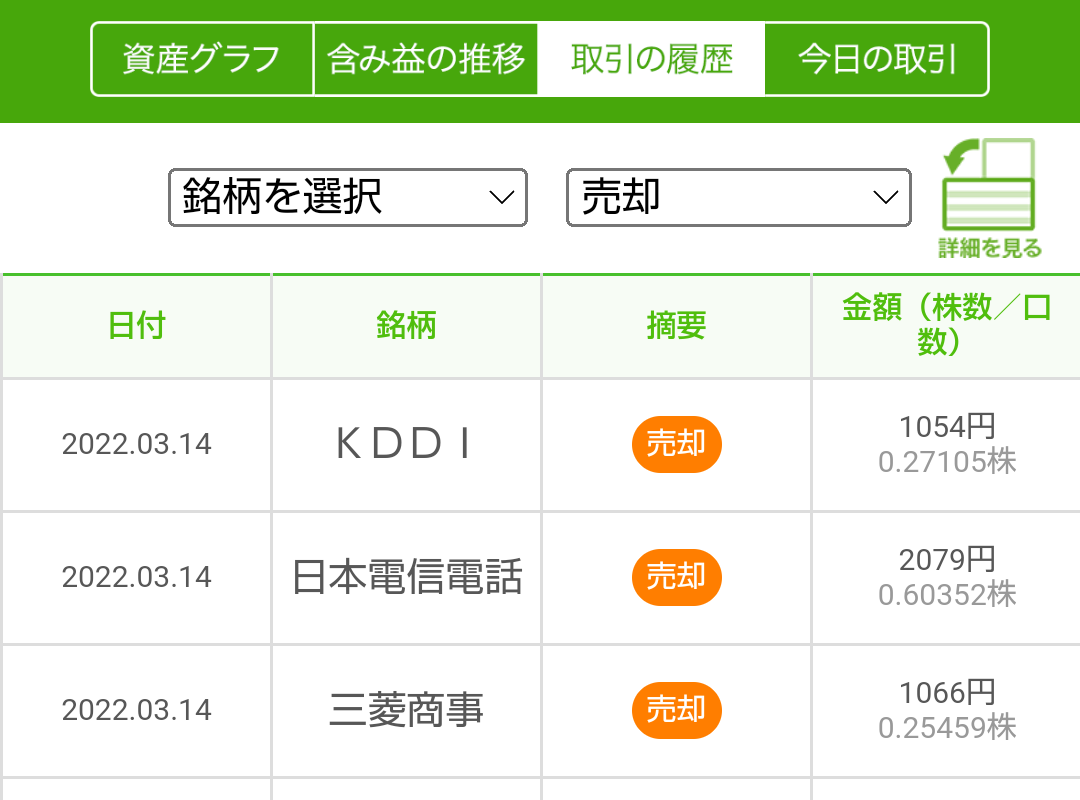The height and width of the screenshot is (800, 1080).
Task: Select the 三菱商事 stock name
Action: (406, 710)
